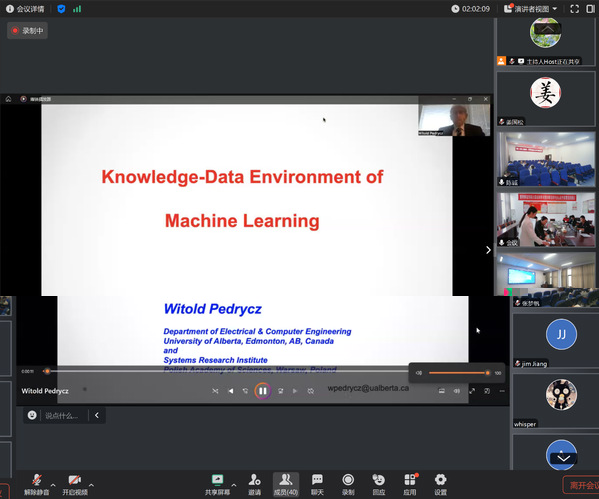Check the green network signal icon

point(77,9)
